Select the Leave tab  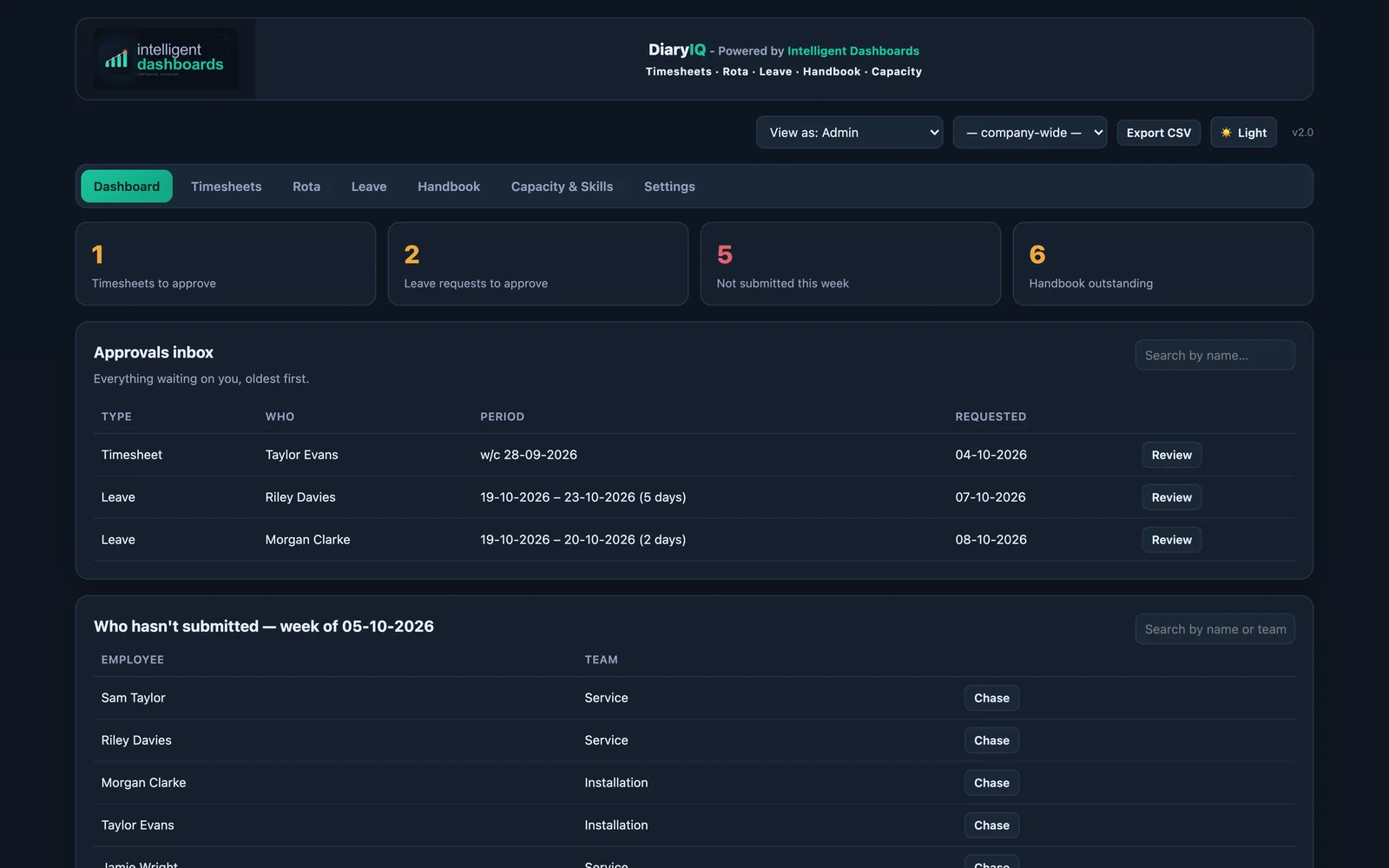point(369,187)
